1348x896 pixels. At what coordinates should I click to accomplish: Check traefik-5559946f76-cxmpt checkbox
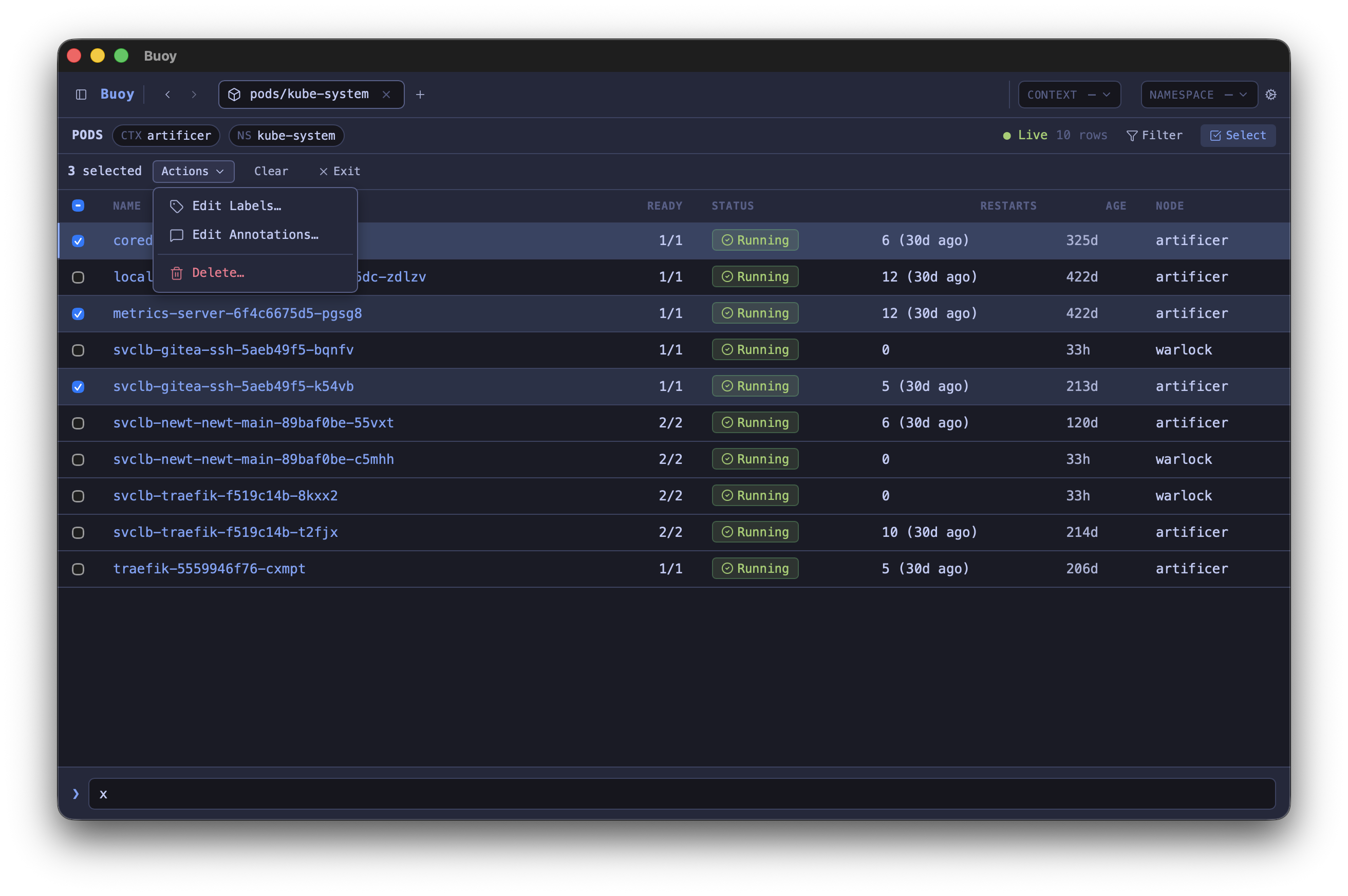pyautogui.click(x=78, y=569)
